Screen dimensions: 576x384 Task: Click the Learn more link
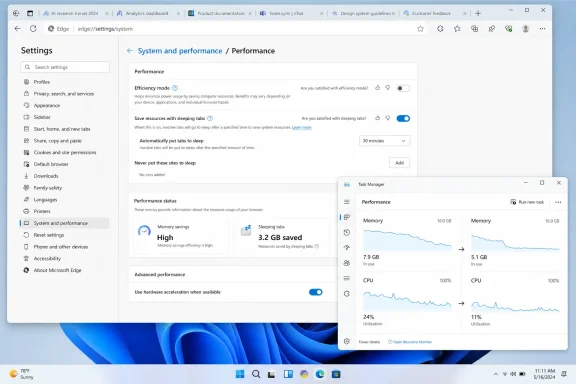point(302,128)
